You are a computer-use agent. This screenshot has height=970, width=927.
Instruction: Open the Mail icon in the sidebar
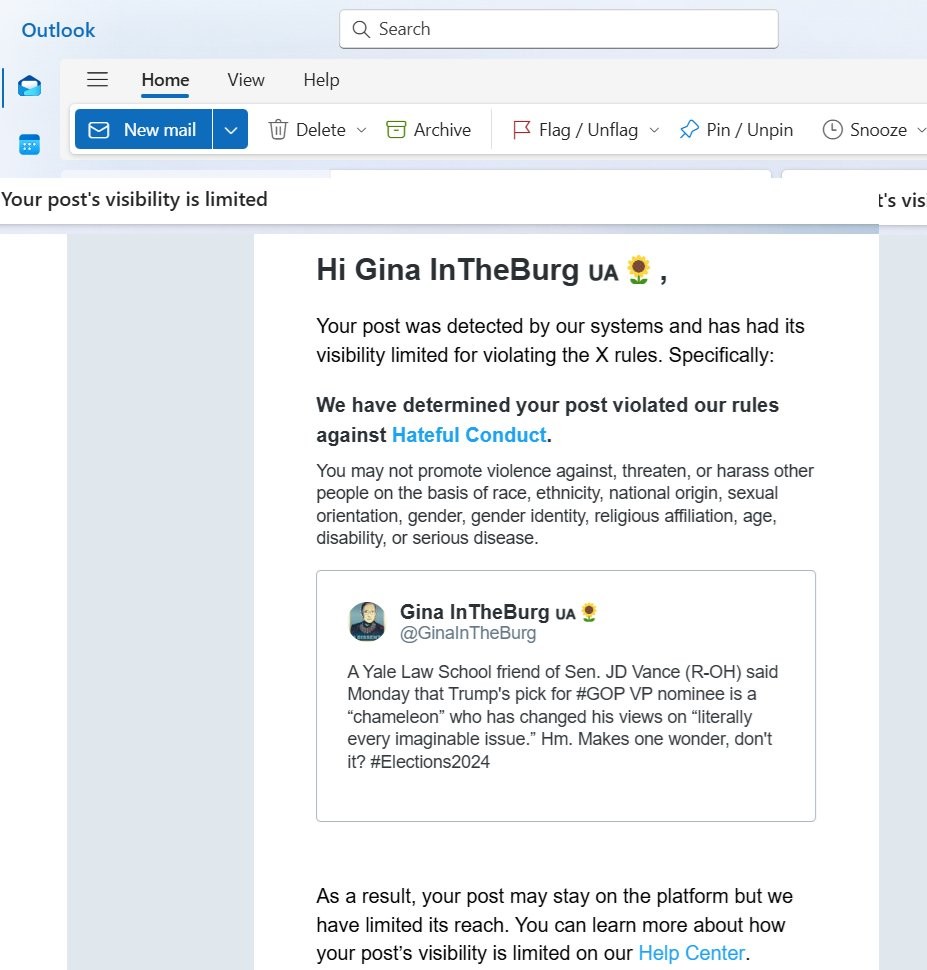point(29,86)
